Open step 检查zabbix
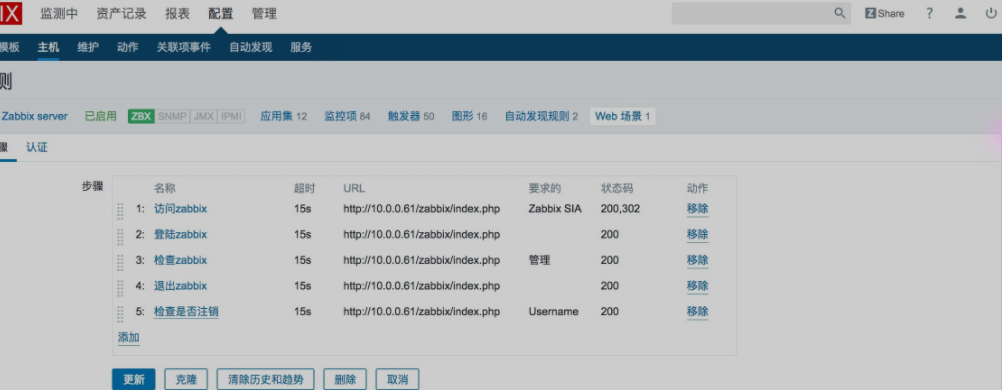The height and width of the screenshot is (390, 1002). (180, 260)
